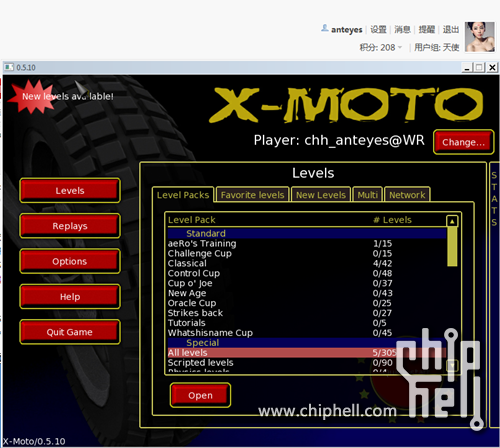The image size is (500, 448).
Task: Click the Change... player button
Action: [x=463, y=142]
